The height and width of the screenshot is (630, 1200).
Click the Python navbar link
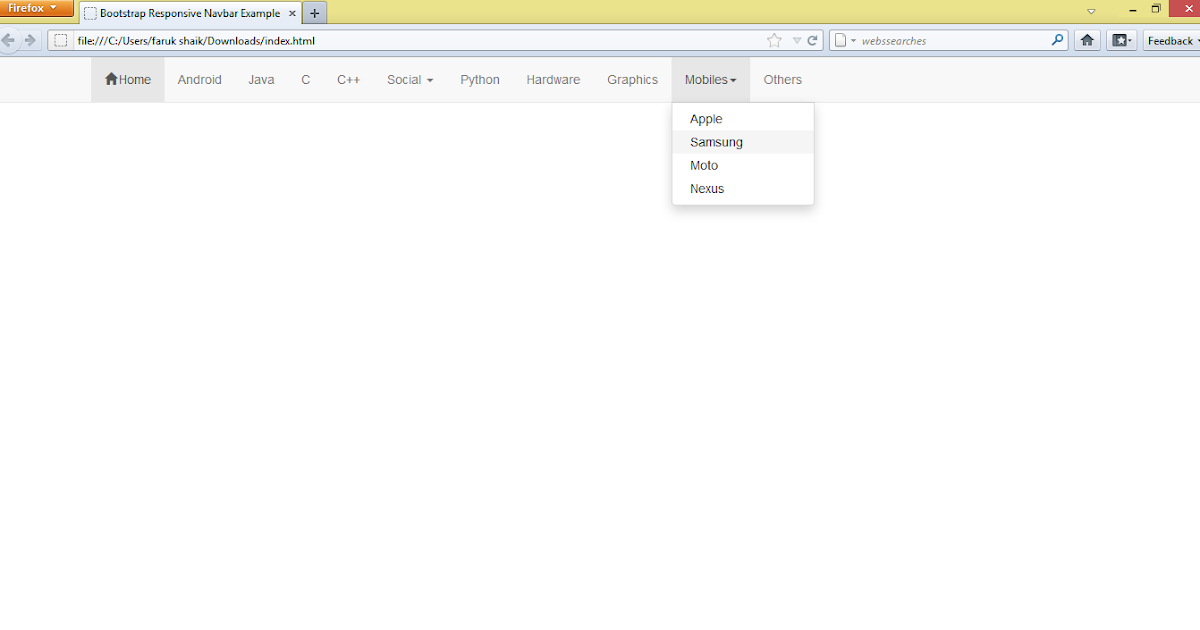[x=479, y=79]
